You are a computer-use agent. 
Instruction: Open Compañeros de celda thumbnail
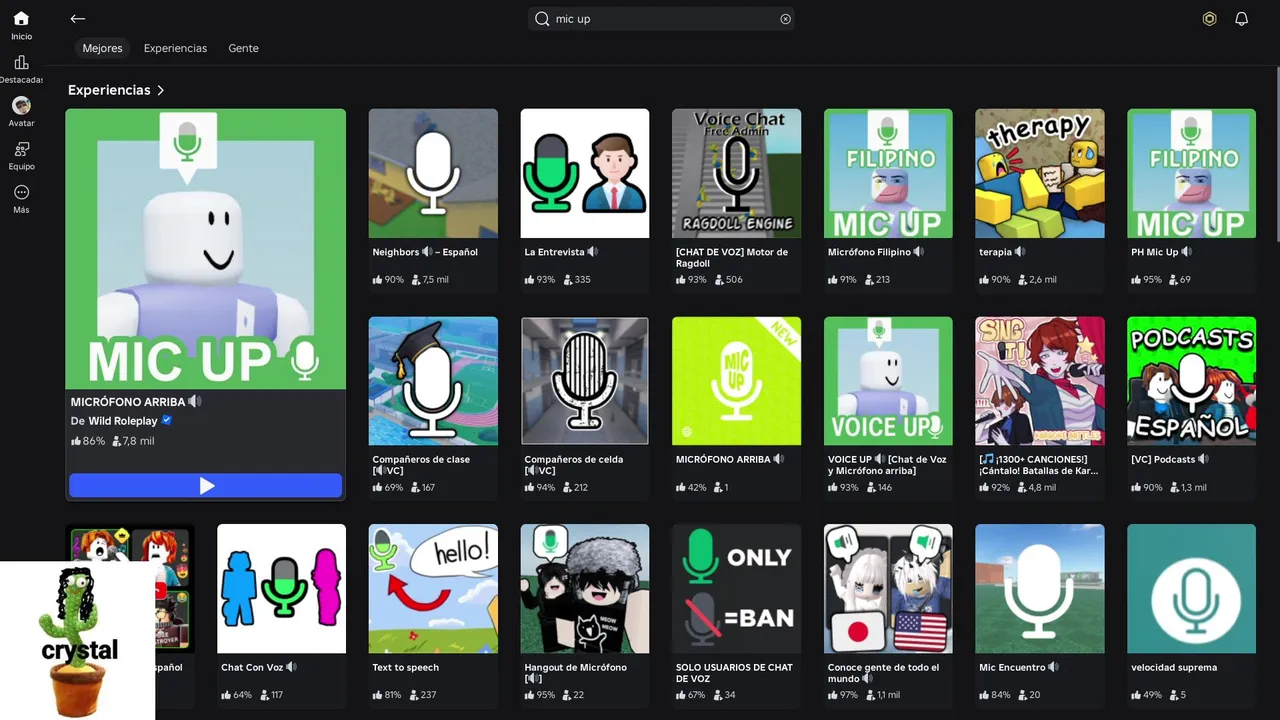pos(585,381)
